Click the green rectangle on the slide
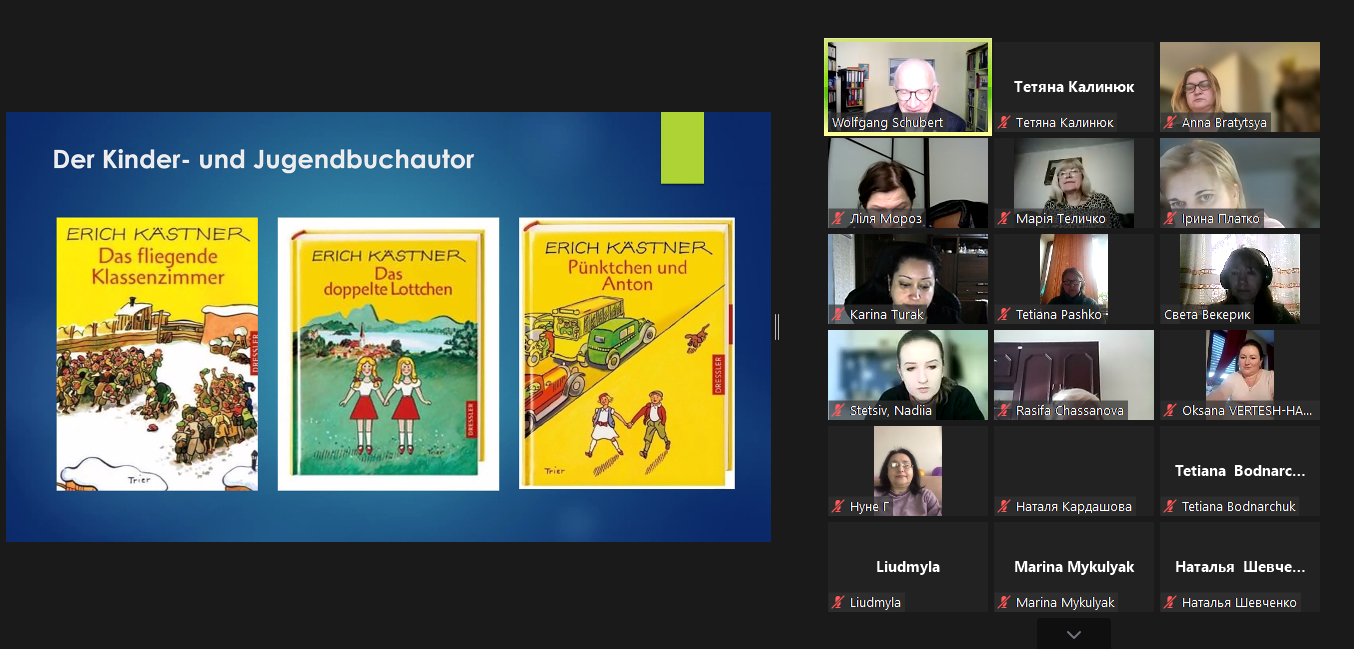The width and height of the screenshot is (1354, 649). click(682, 148)
